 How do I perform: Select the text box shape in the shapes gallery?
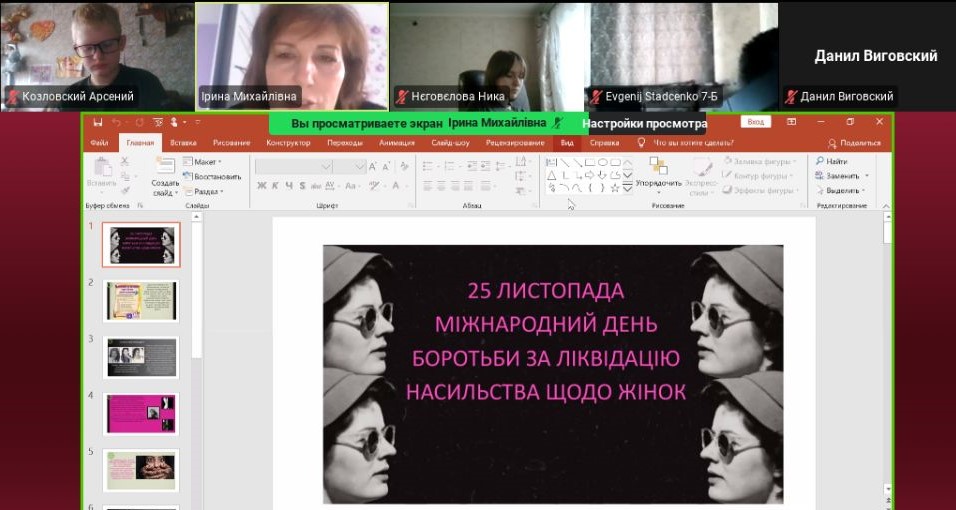click(551, 162)
